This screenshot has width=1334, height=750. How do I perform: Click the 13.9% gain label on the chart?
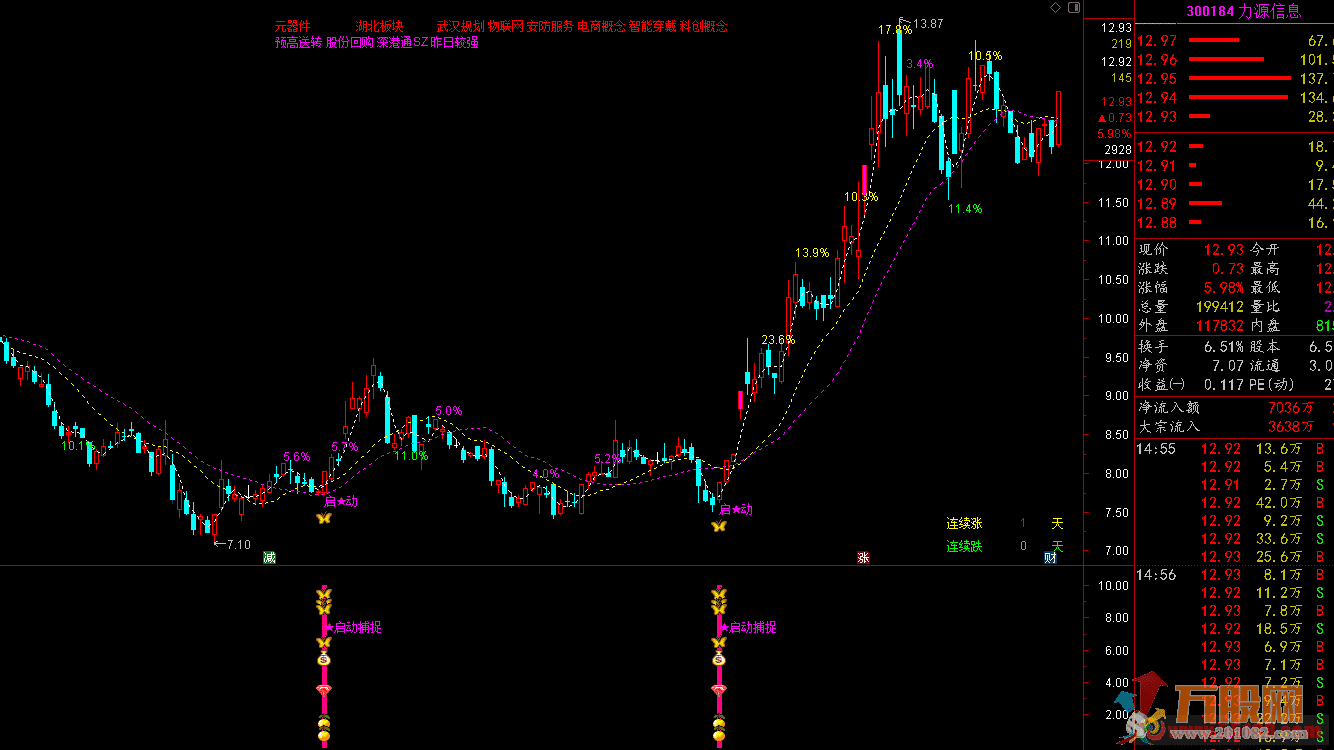pyautogui.click(x=812, y=254)
